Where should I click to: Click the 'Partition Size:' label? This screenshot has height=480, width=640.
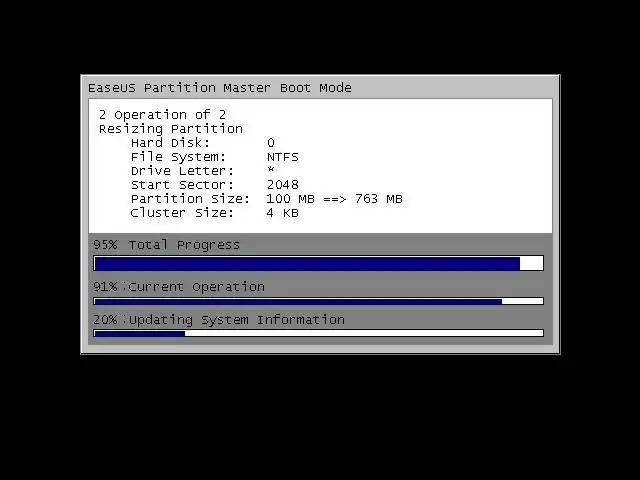(190, 199)
